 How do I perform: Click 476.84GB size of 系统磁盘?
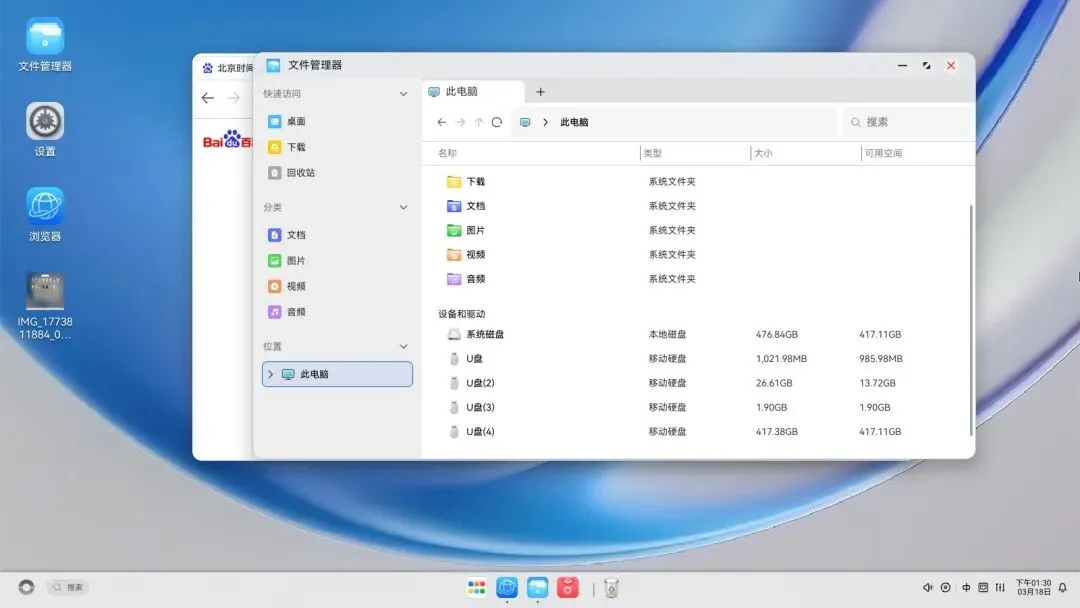point(776,334)
